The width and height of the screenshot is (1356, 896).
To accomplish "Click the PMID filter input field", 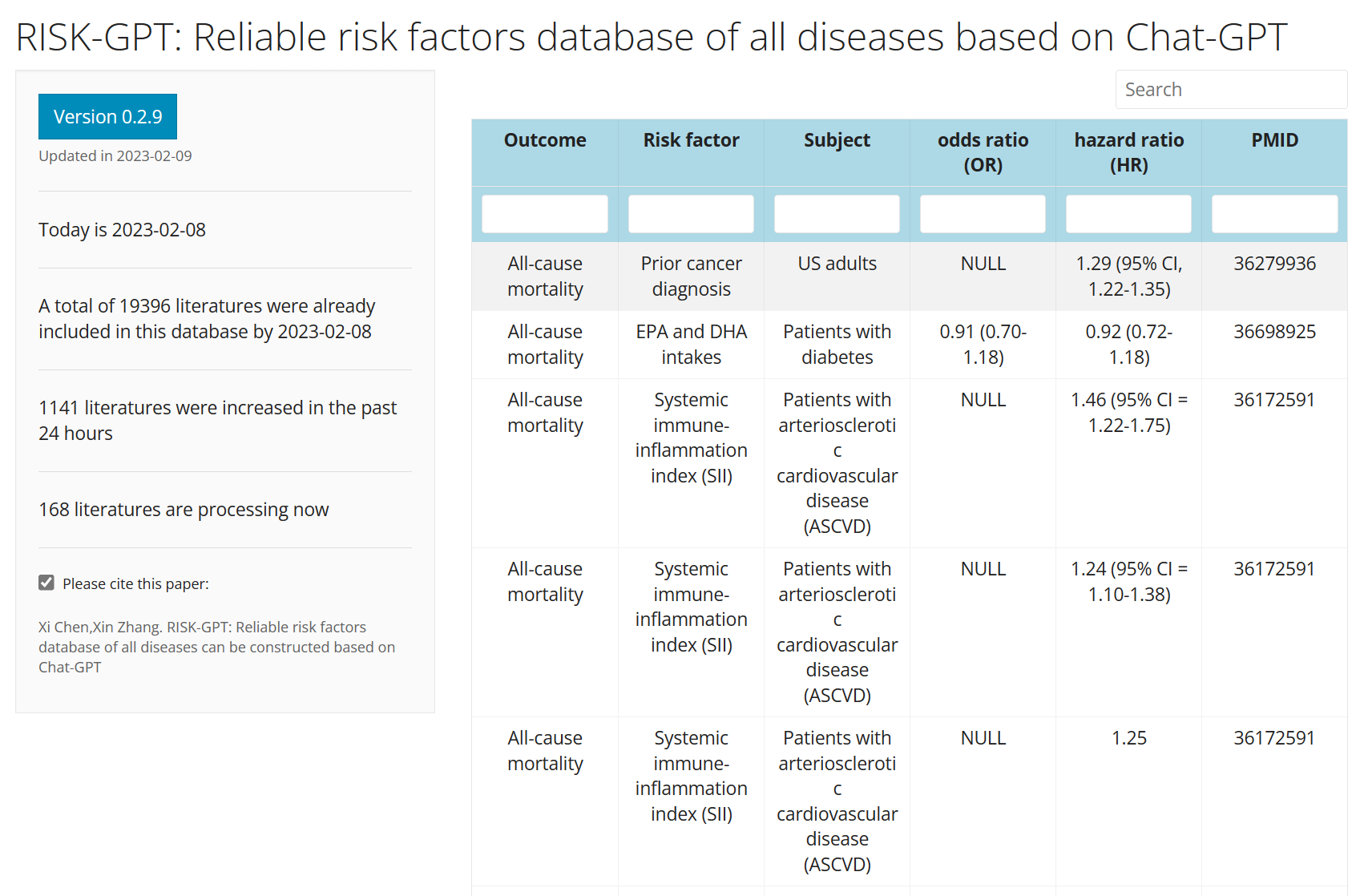I will click(1274, 214).
